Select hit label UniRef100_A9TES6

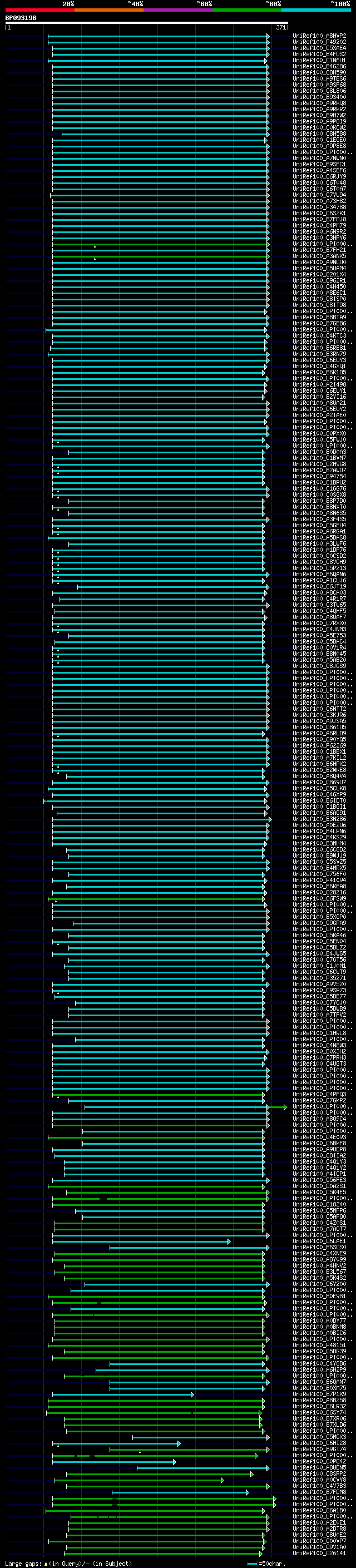click(x=319, y=79)
